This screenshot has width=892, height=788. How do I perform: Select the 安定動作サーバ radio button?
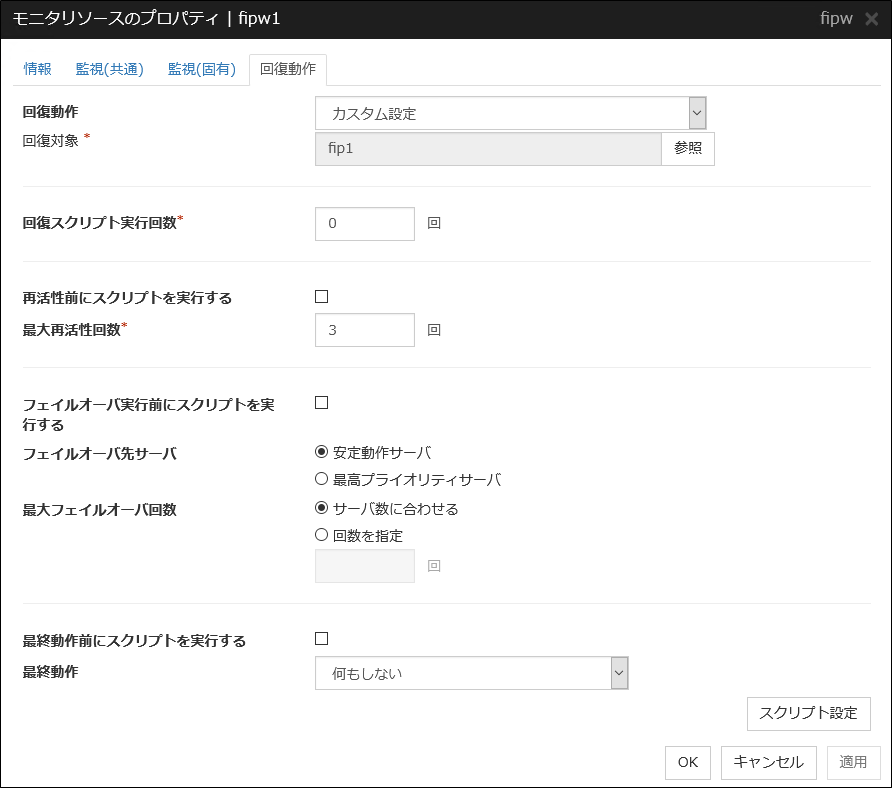pyautogui.click(x=321, y=451)
